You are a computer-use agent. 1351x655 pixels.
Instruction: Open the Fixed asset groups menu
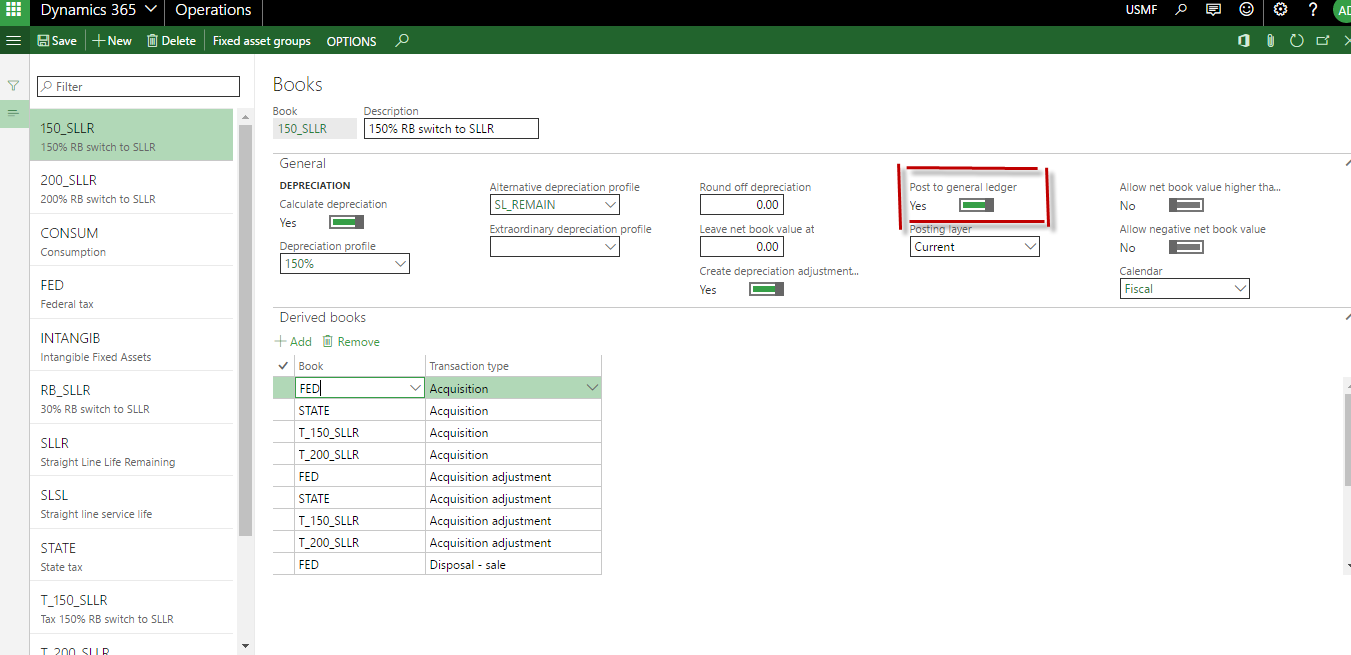262,41
